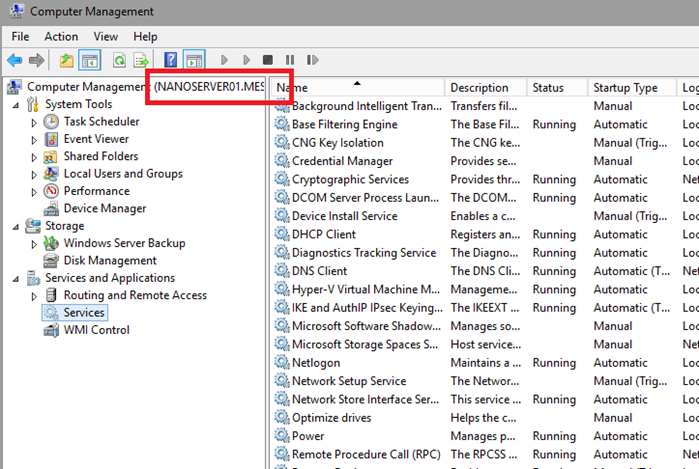Screen dimensions: 699x469
Task: Expand Local Users and Groups node
Action: tap(34, 175)
